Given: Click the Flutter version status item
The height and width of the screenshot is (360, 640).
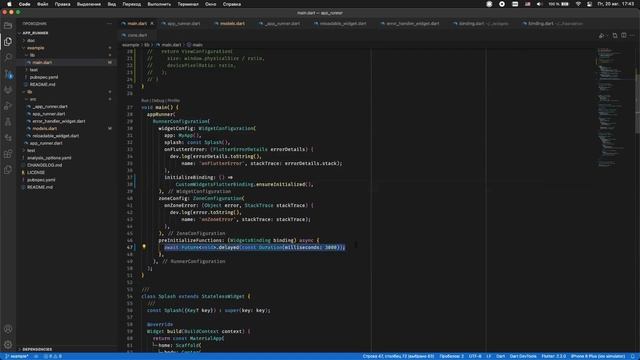Looking at the screenshot, I should click(x=553, y=356).
